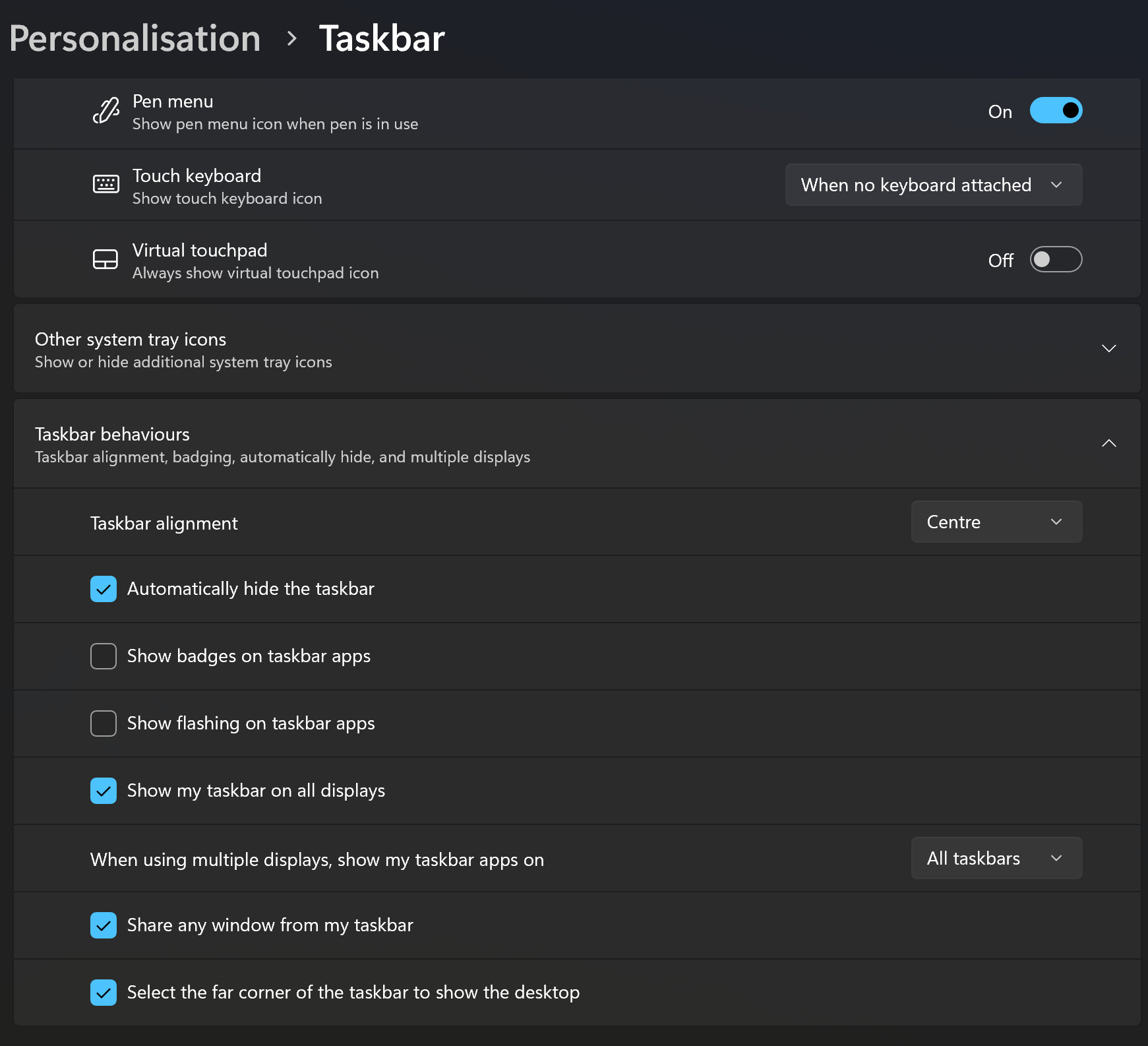The height and width of the screenshot is (1046, 1148).
Task: Click the Taskbar breadcrumb heading
Action: pyautogui.click(x=381, y=38)
